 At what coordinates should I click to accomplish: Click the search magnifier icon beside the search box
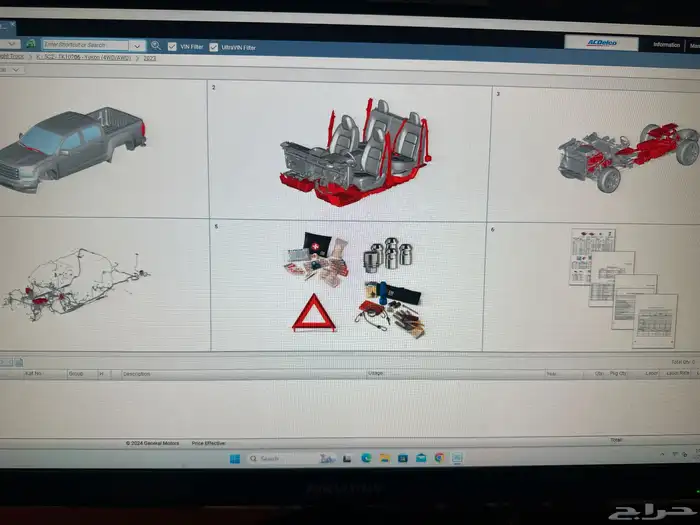click(x=155, y=46)
